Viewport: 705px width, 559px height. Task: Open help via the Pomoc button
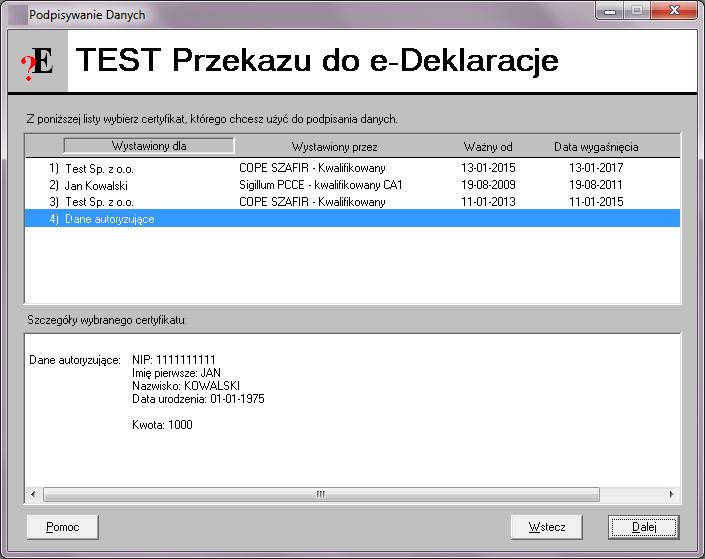pos(62,527)
